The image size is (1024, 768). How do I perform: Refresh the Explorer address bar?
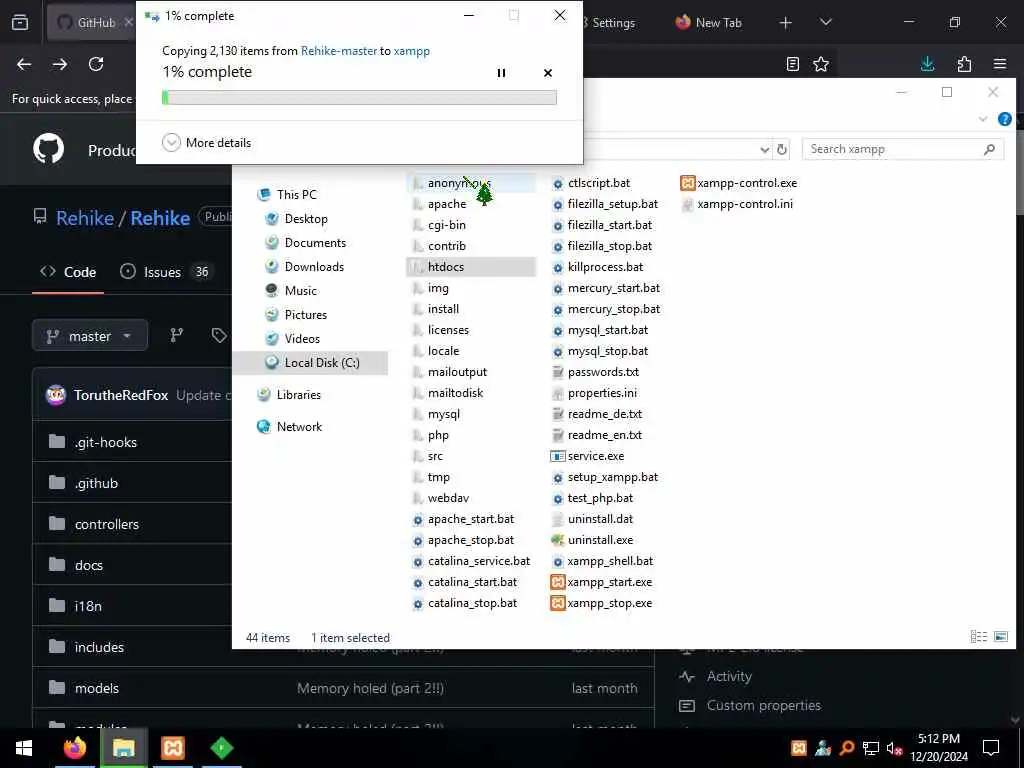(782, 150)
